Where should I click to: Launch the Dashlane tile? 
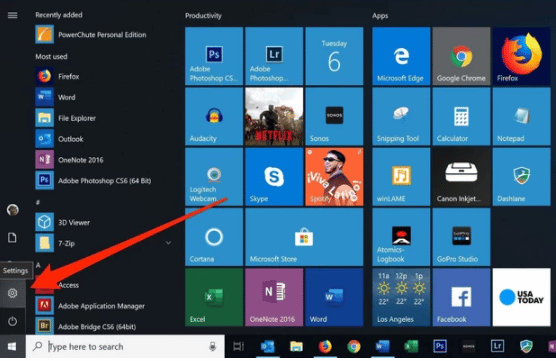tap(521, 177)
